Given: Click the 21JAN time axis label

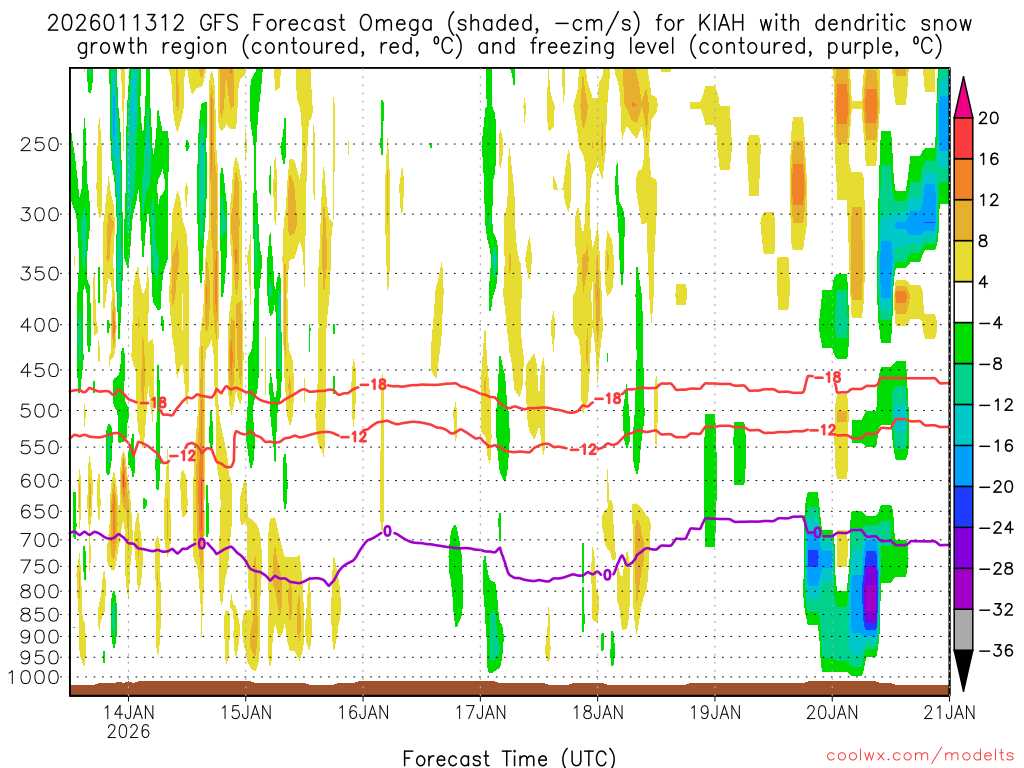Looking at the screenshot, I should [950, 712].
